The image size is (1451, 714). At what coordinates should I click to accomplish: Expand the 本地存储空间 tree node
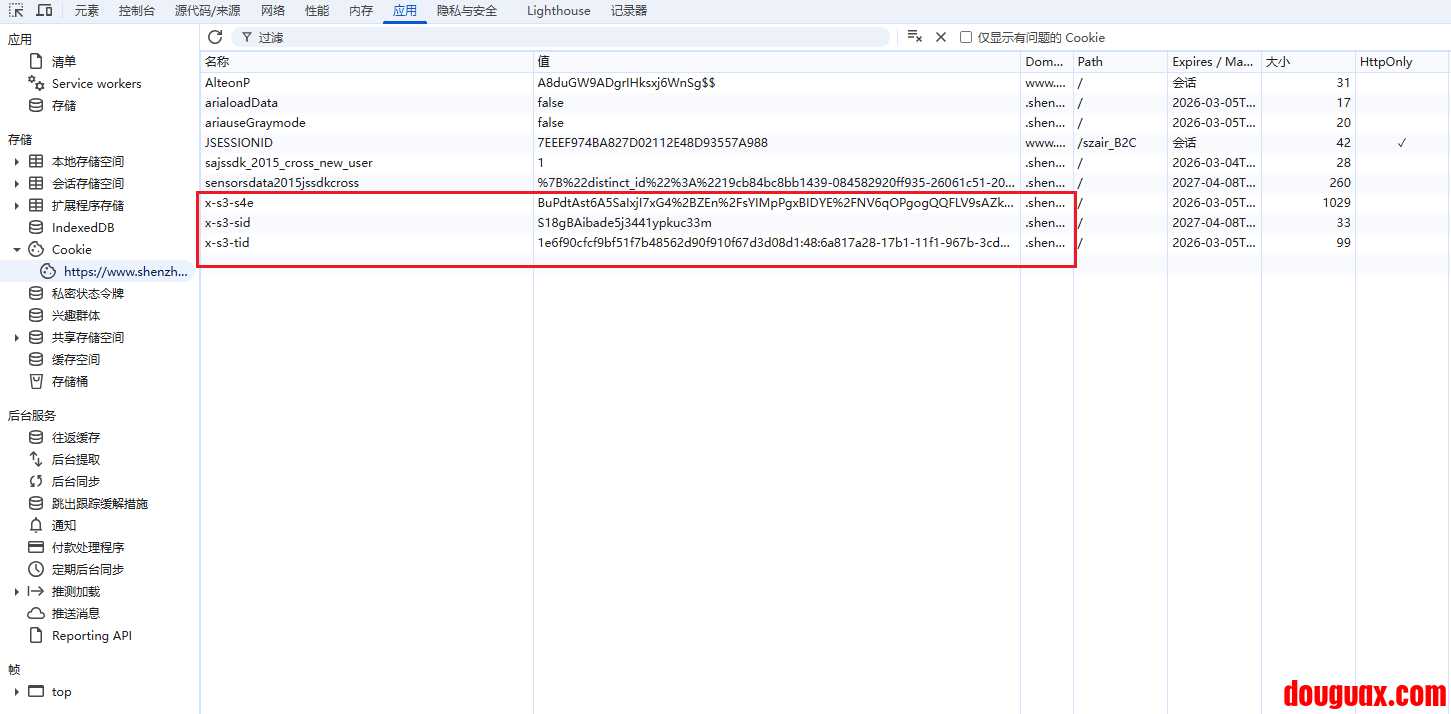coord(16,162)
